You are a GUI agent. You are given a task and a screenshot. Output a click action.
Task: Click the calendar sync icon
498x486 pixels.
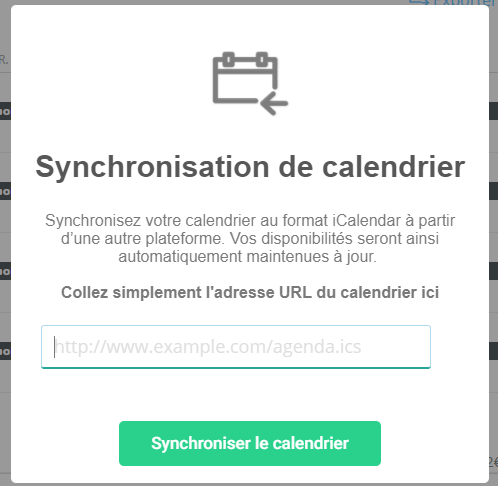250,83
